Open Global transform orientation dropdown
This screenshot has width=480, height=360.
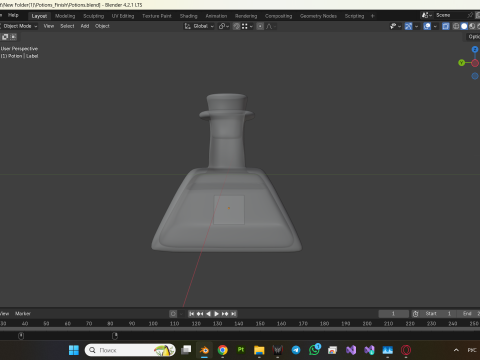(199, 26)
